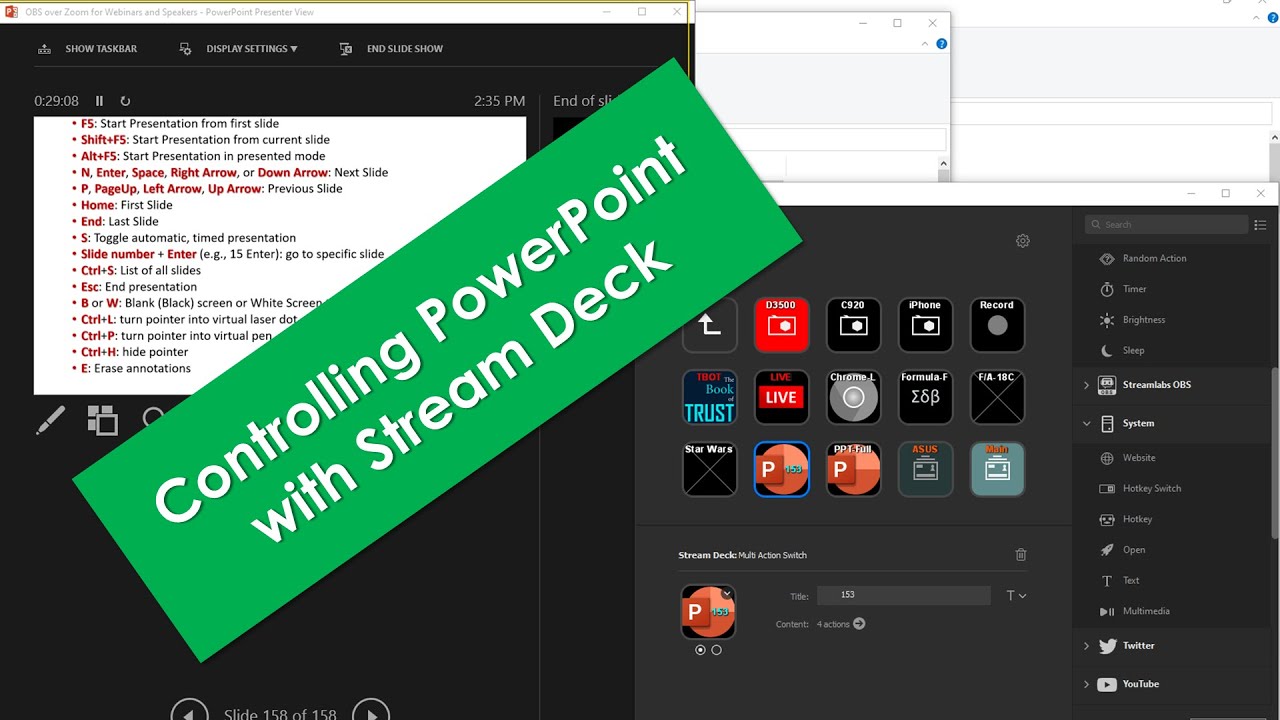
Task: Expand the Streamlabs OBS category
Action: pyautogui.click(x=1087, y=385)
